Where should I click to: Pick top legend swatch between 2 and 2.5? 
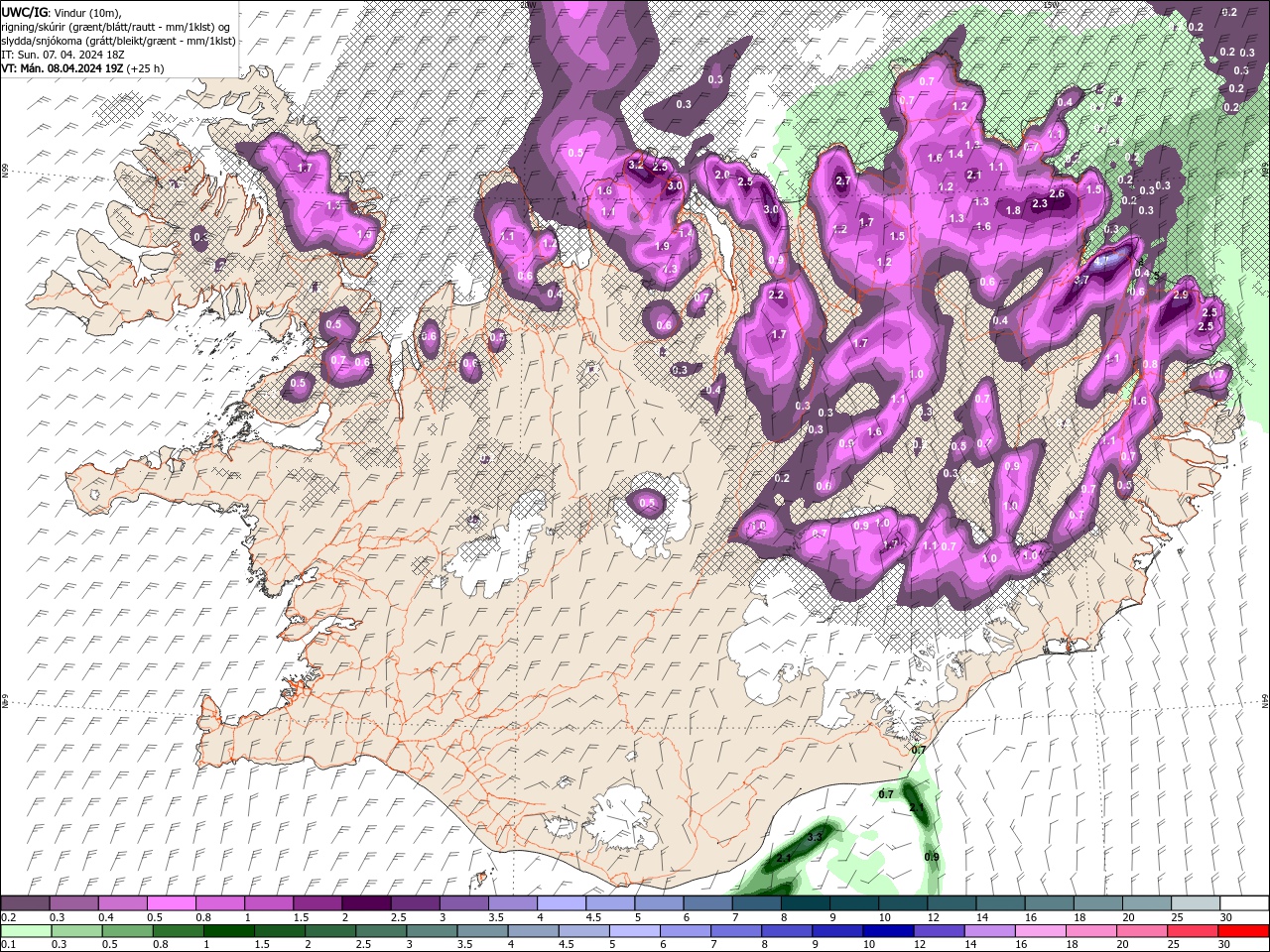click(x=366, y=903)
